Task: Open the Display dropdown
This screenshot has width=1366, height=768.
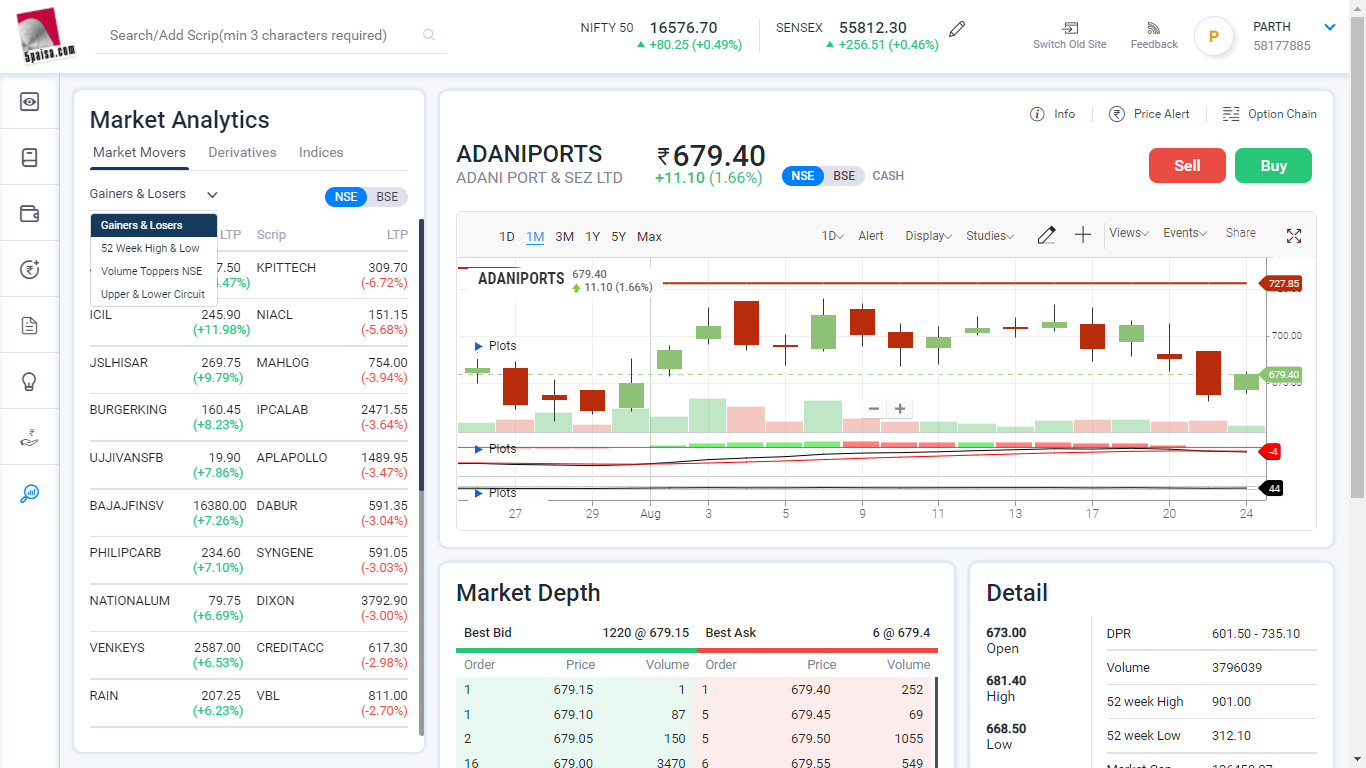Action: [928, 236]
